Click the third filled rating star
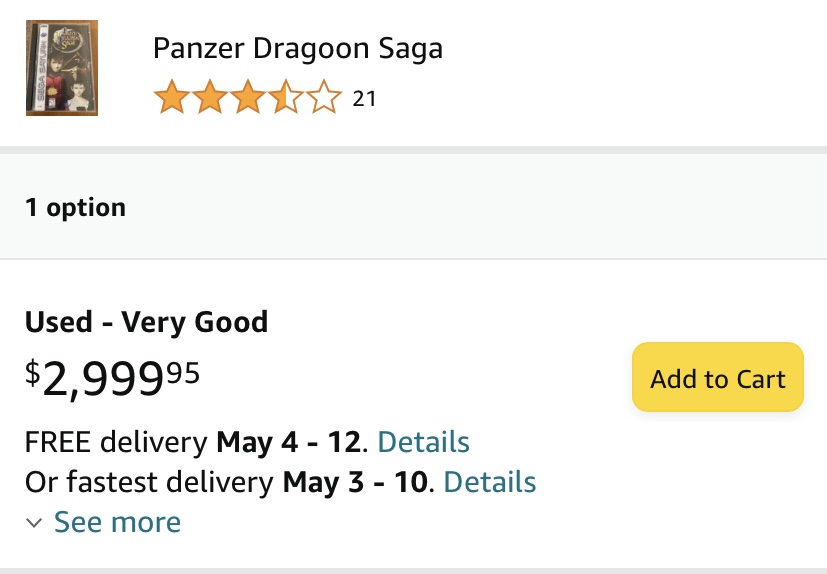 (x=248, y=97)
